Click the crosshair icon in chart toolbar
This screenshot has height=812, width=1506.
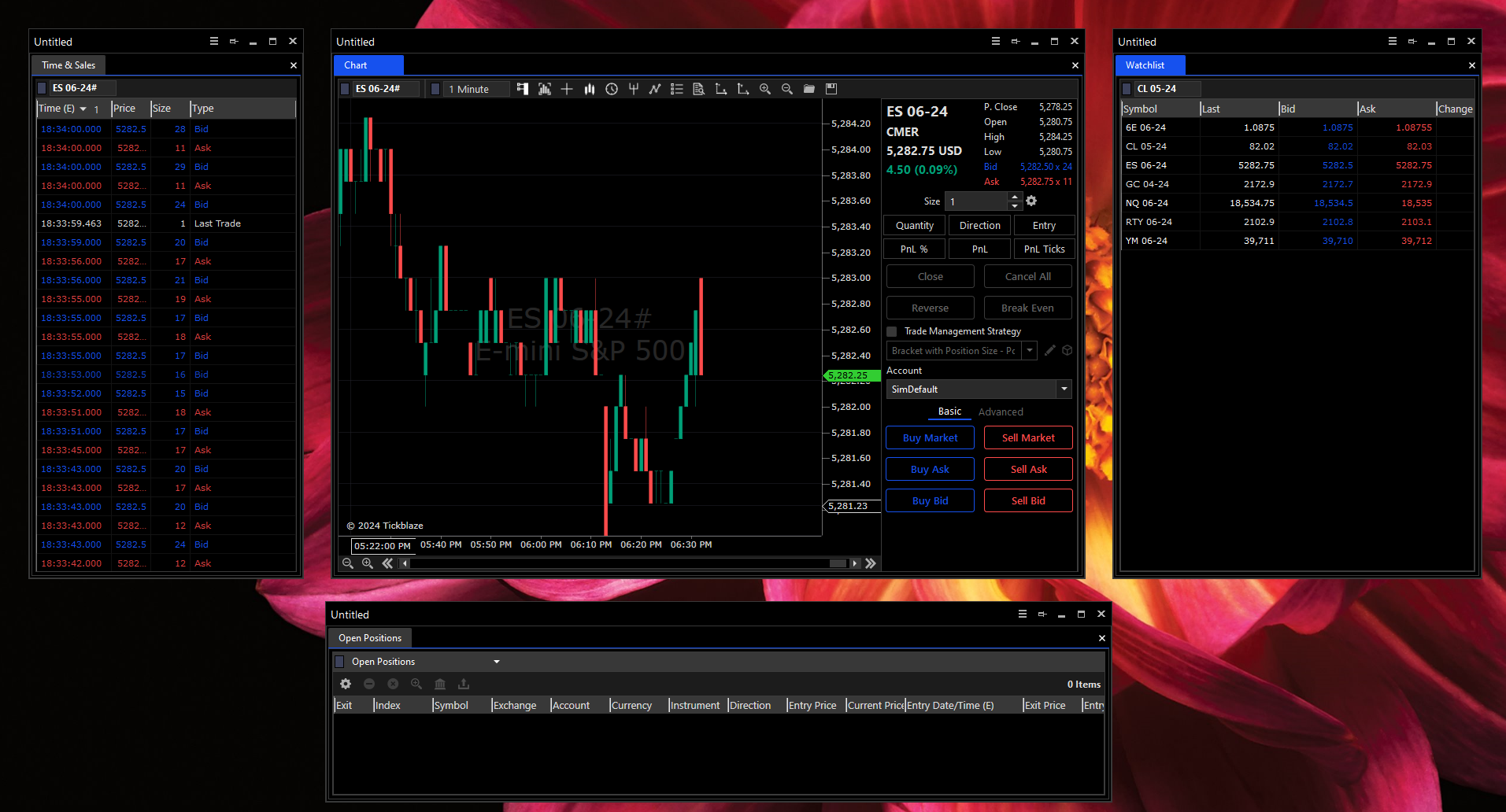567,89
